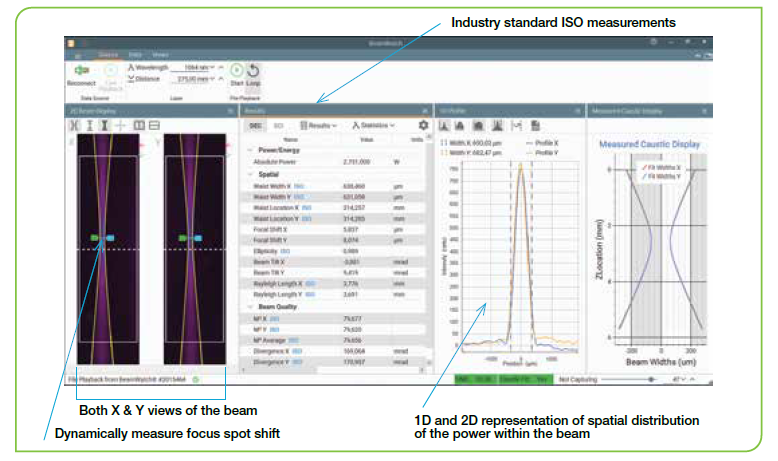The width and height of the screenshot is (778, 461).
Task: Click the last icon in 1D Profile toolbar
Action: coord(537,126)
